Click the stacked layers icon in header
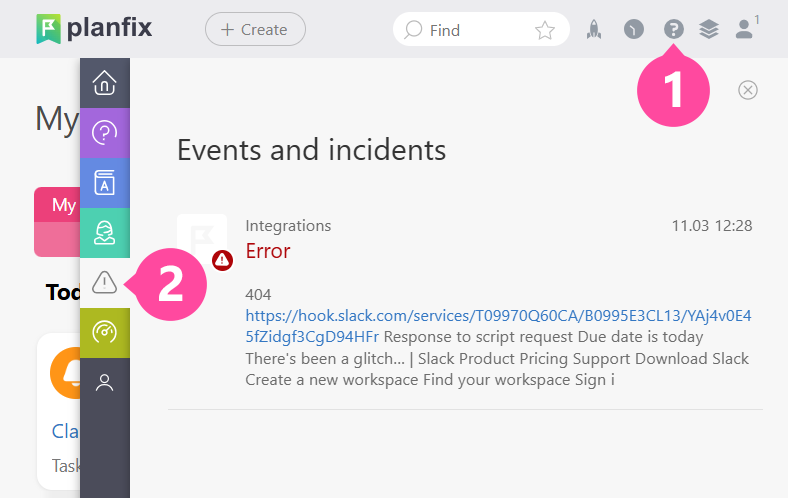This screenshot has height=498, width=788. click(x=709, y=30)
